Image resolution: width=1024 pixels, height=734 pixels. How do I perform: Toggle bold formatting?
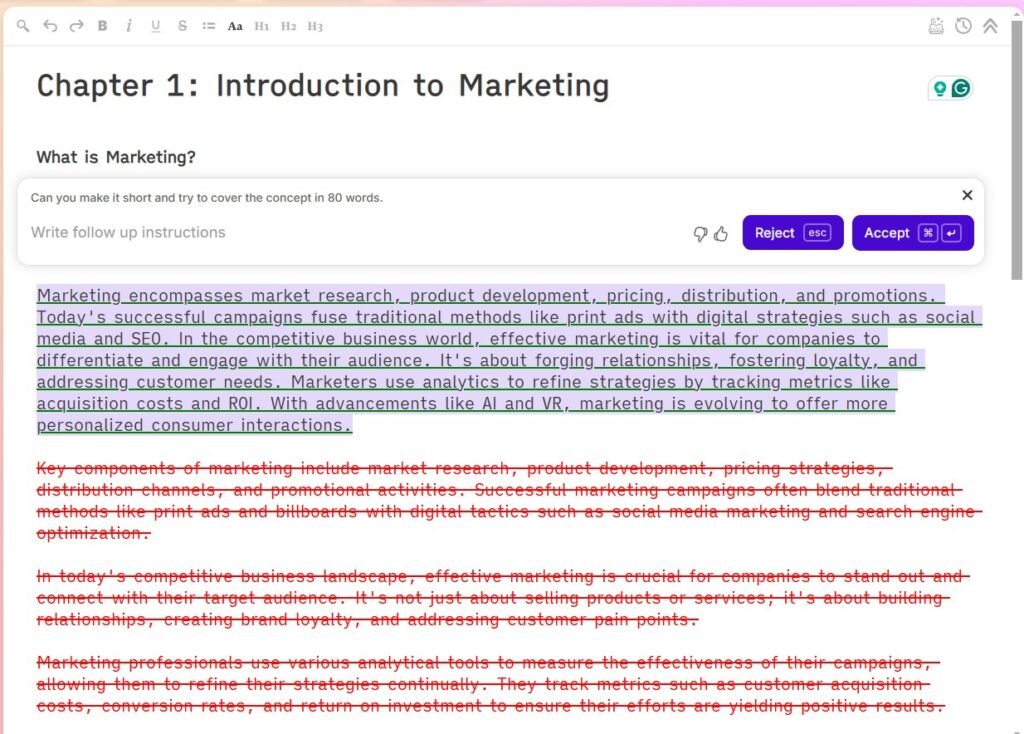coord(103,26)
